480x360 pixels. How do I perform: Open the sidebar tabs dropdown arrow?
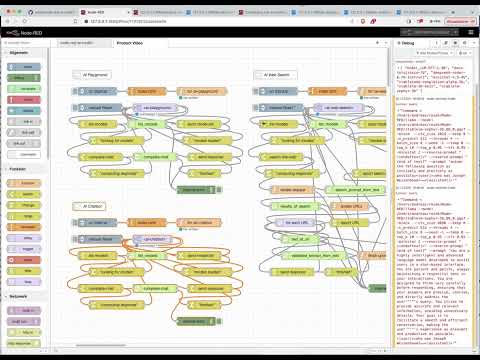coord(473,43)
